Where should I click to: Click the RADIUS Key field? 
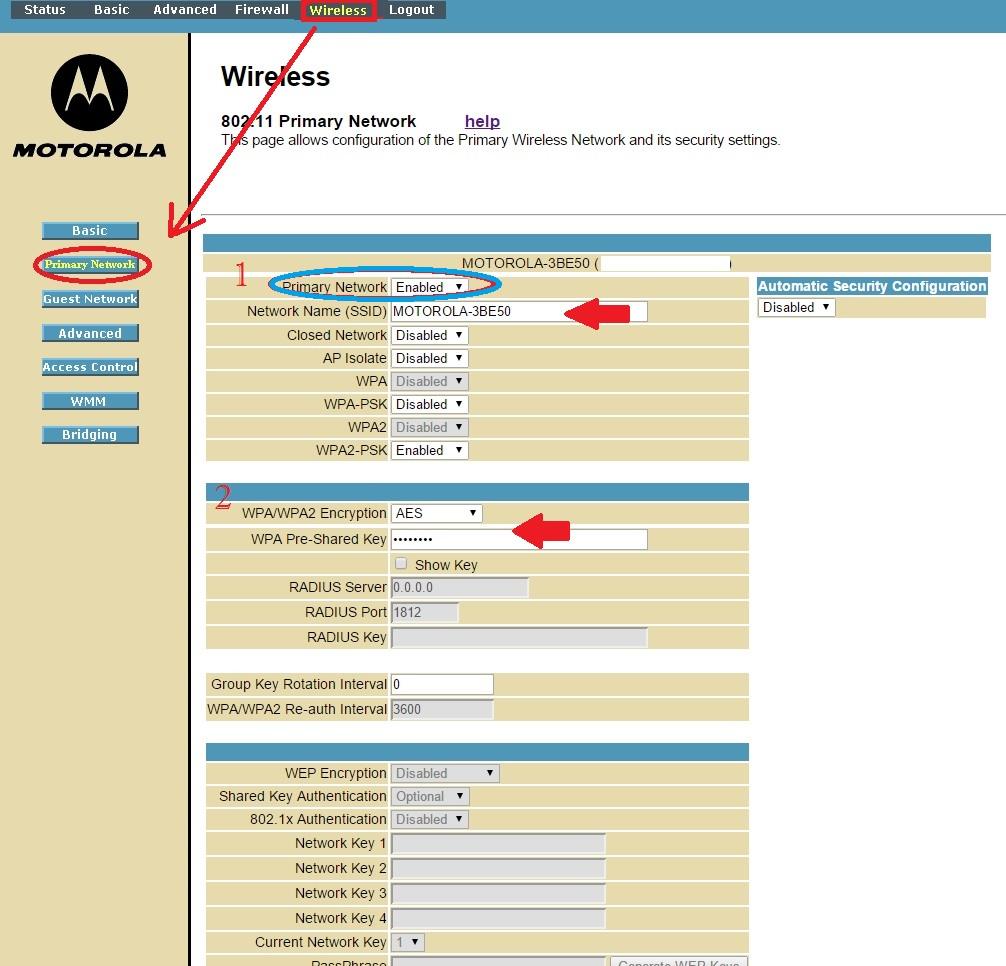519,638
